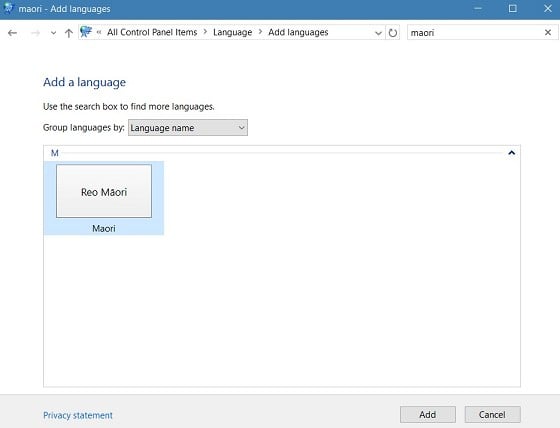
Task: Go up one level with up arrow
Action: pos(69,33)
